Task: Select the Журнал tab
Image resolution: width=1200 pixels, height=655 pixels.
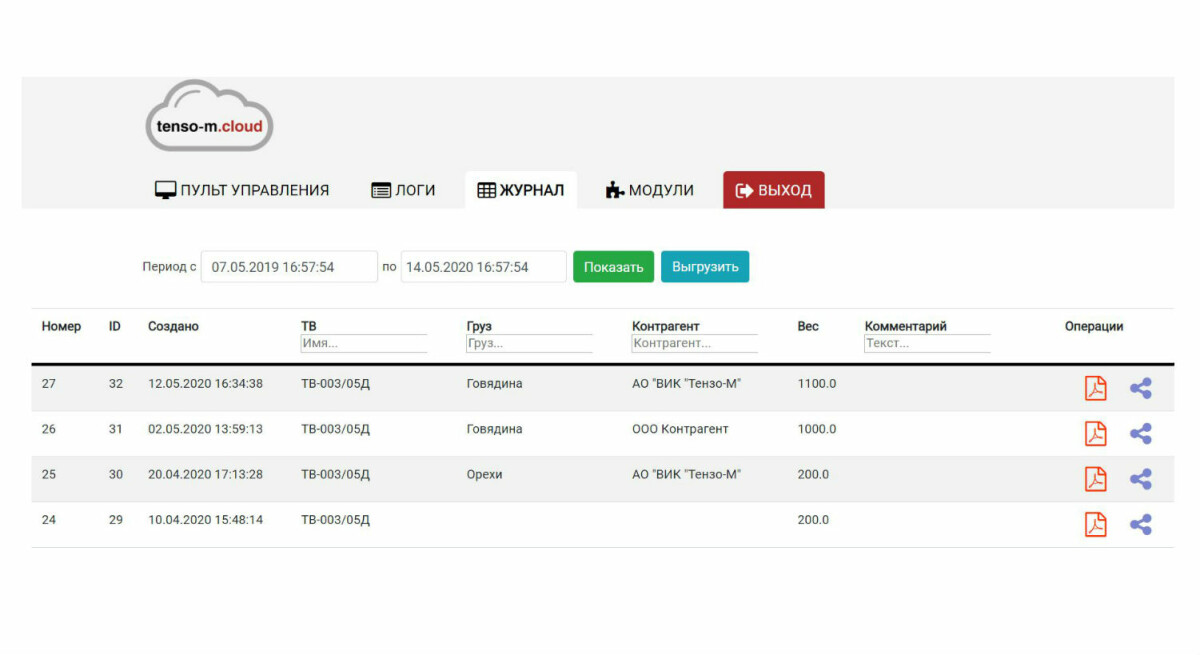Action: [521, 190]
